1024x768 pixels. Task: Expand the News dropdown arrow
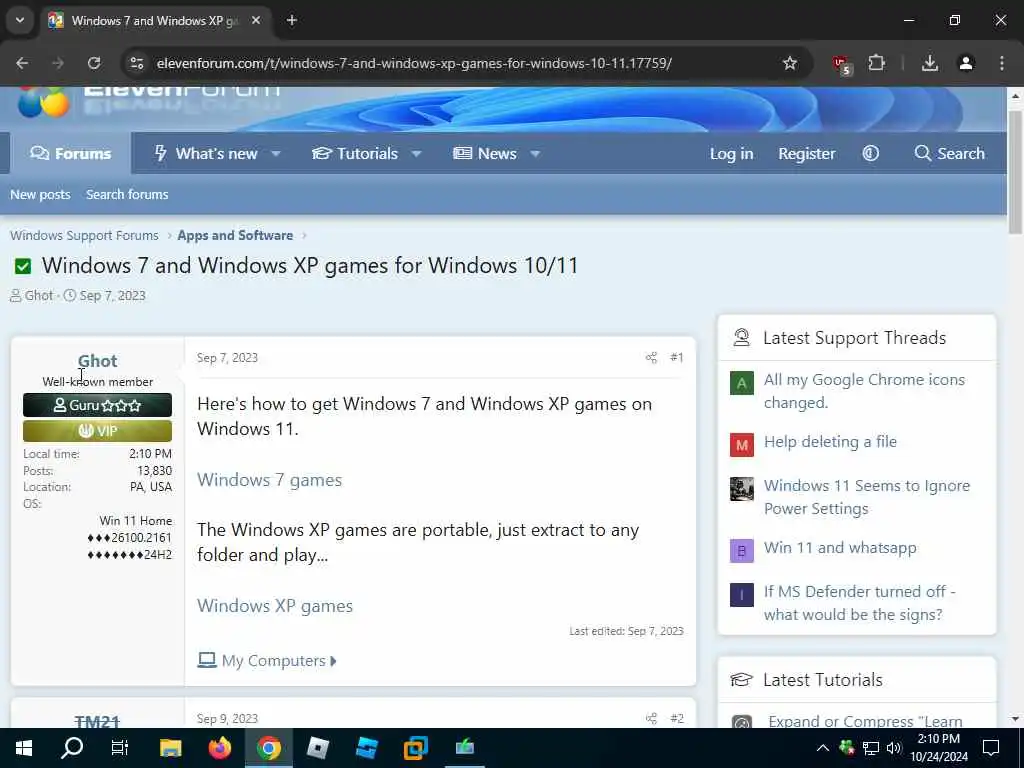tap(535, 154)
